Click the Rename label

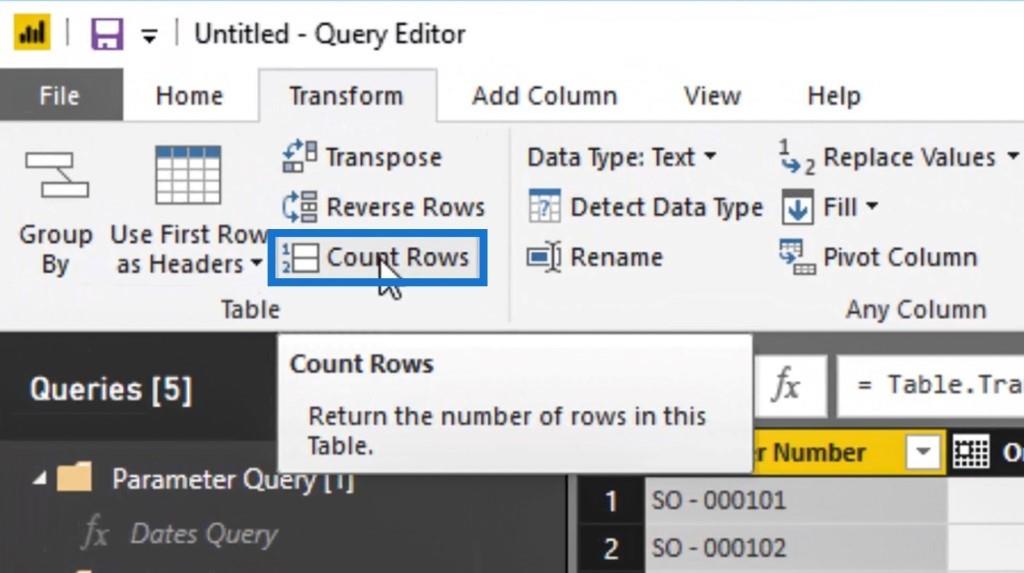click(x=616, y=257)
